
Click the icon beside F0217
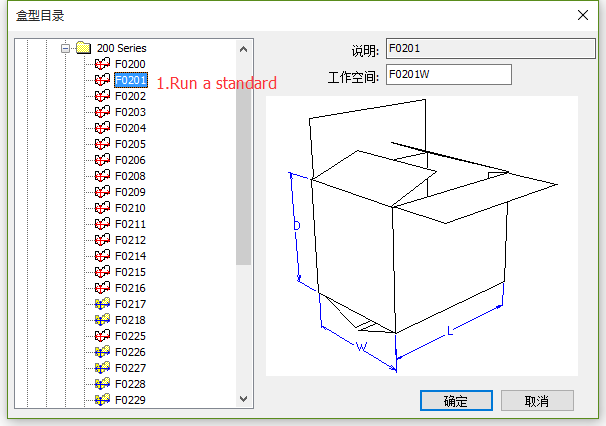[x=102, y=304]
